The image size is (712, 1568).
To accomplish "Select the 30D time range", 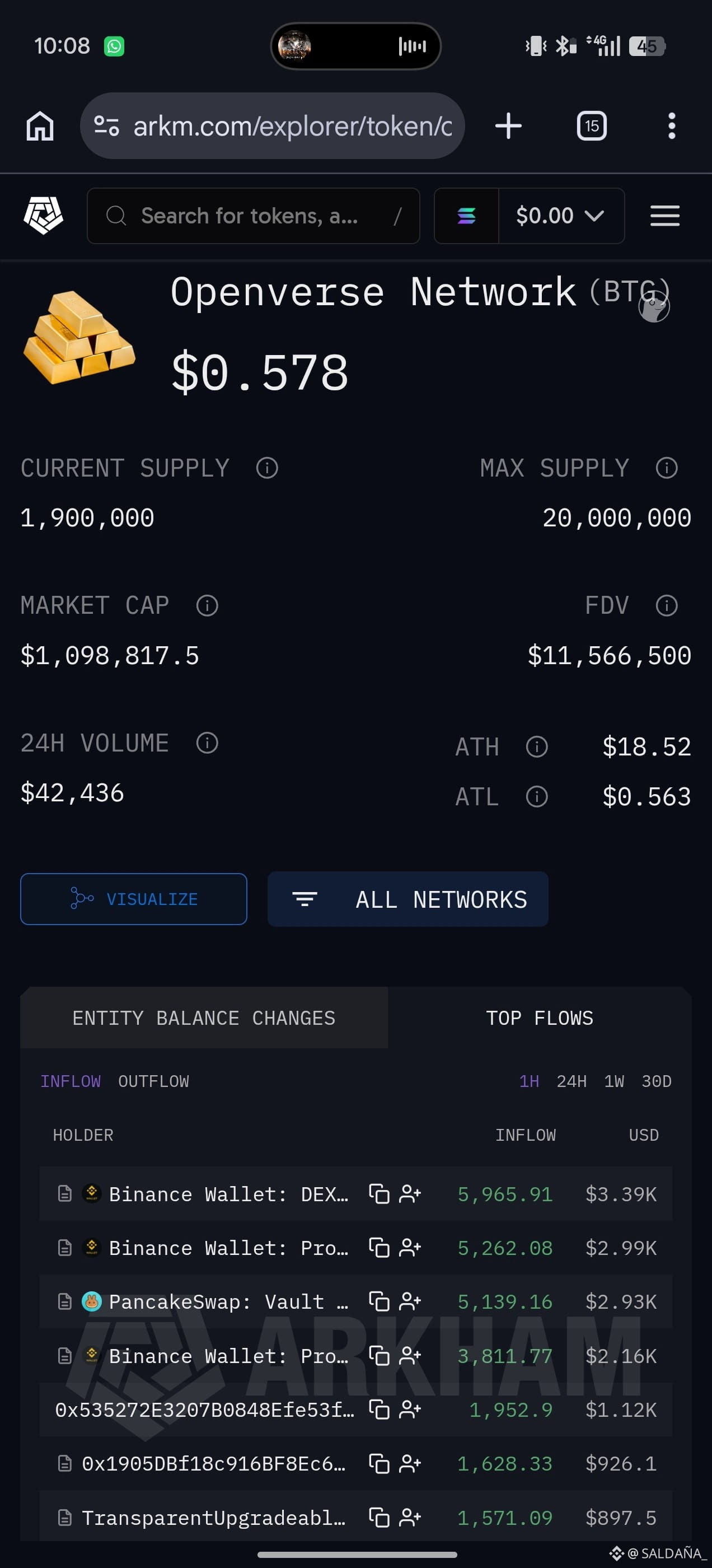I will (x=656, y=1082).
